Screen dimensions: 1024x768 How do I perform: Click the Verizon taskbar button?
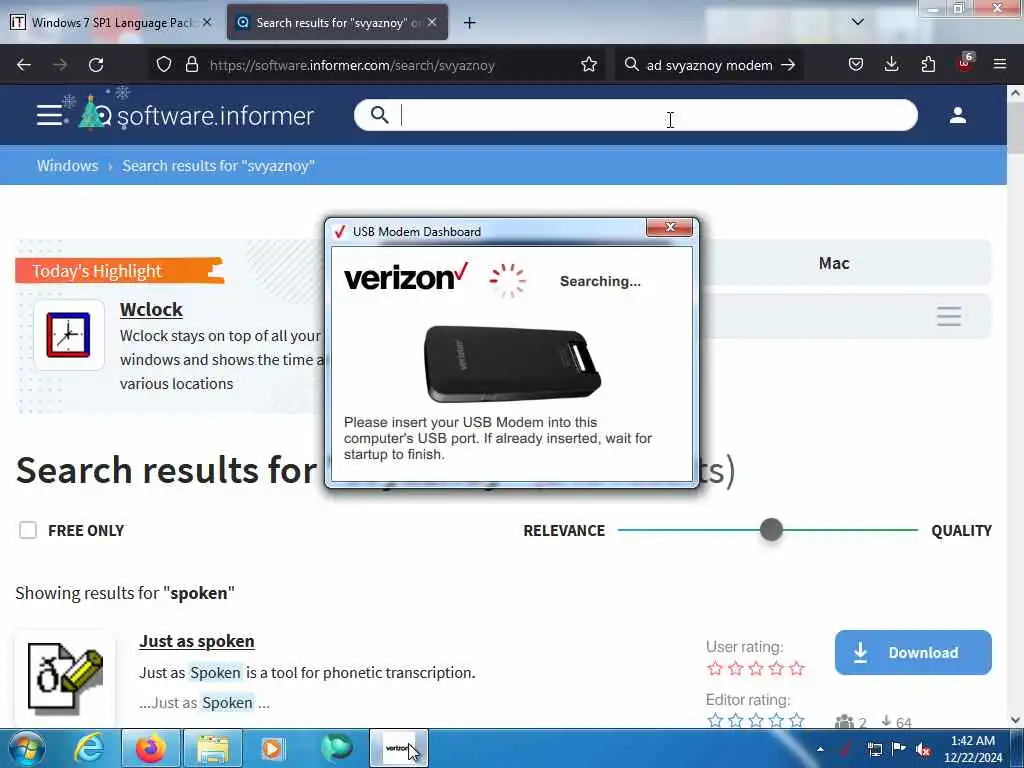coord(399,748)
